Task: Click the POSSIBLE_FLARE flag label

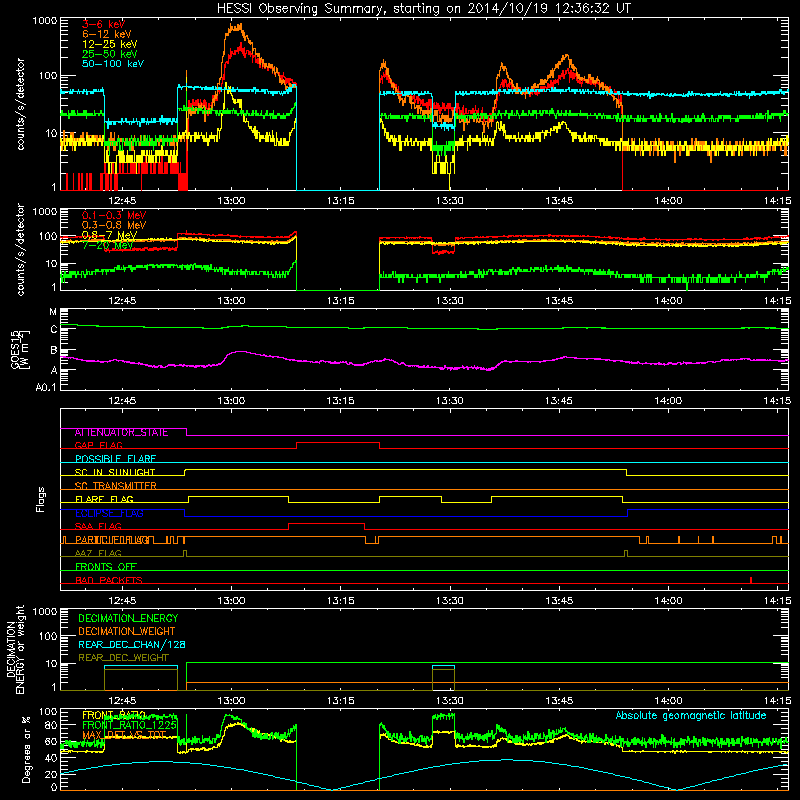Action: click(115, 459)
